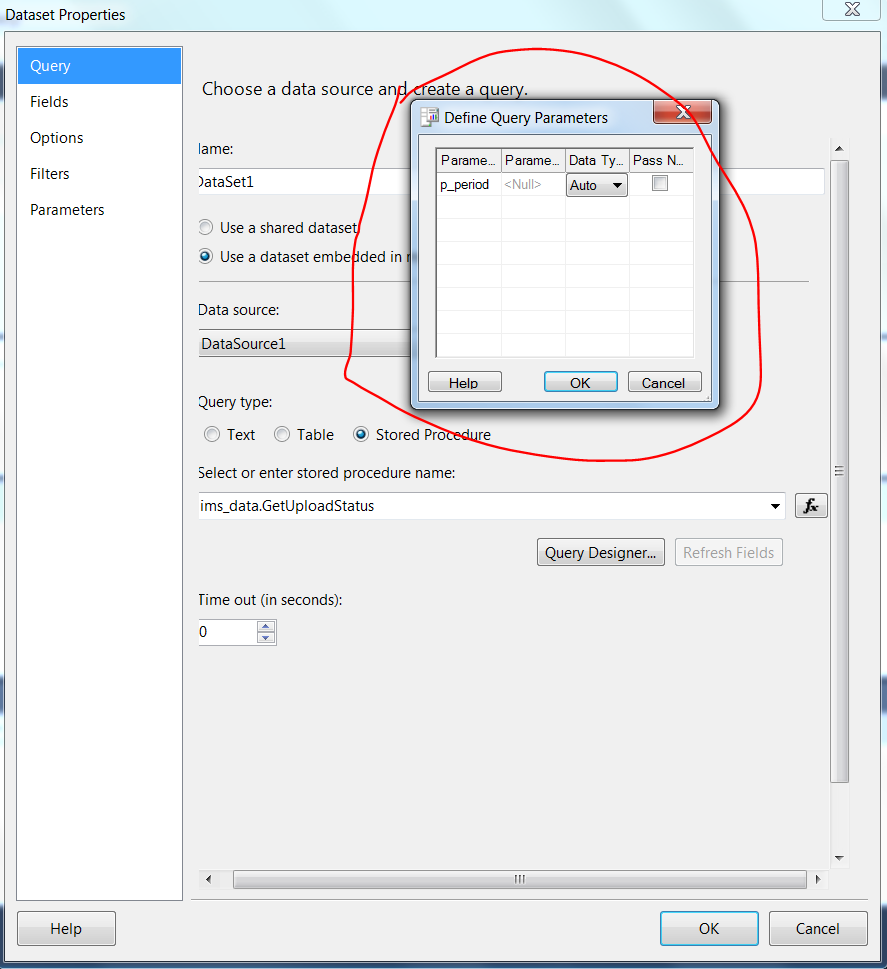Click the Refresh Fields button
This screenshot has height=969, width=887.
[729, 552]
